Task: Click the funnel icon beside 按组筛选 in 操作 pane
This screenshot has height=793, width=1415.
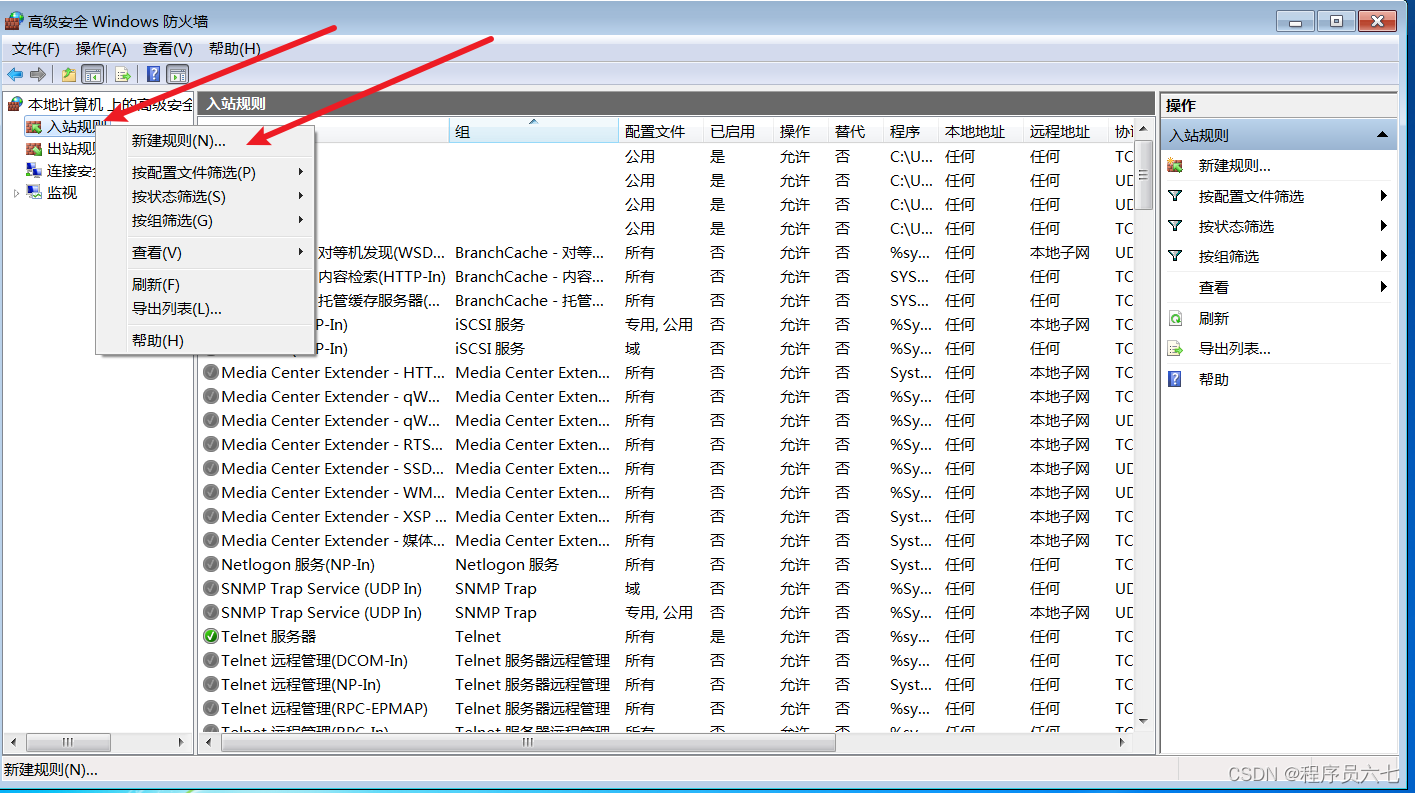Action: [x=1176, y=256]
